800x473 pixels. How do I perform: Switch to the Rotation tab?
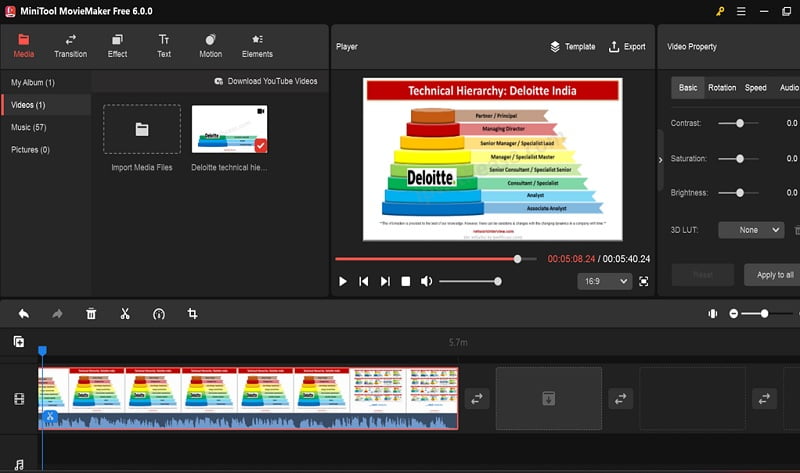click(722, 88)
